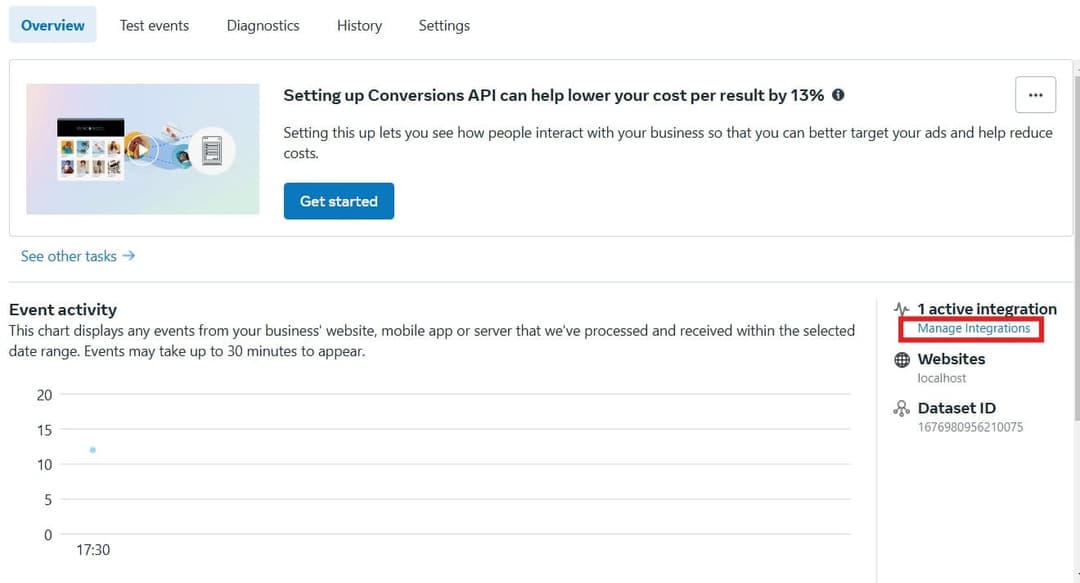Follow the See other tasks link
Screen dimensions: 1080x583
[68, 256]
